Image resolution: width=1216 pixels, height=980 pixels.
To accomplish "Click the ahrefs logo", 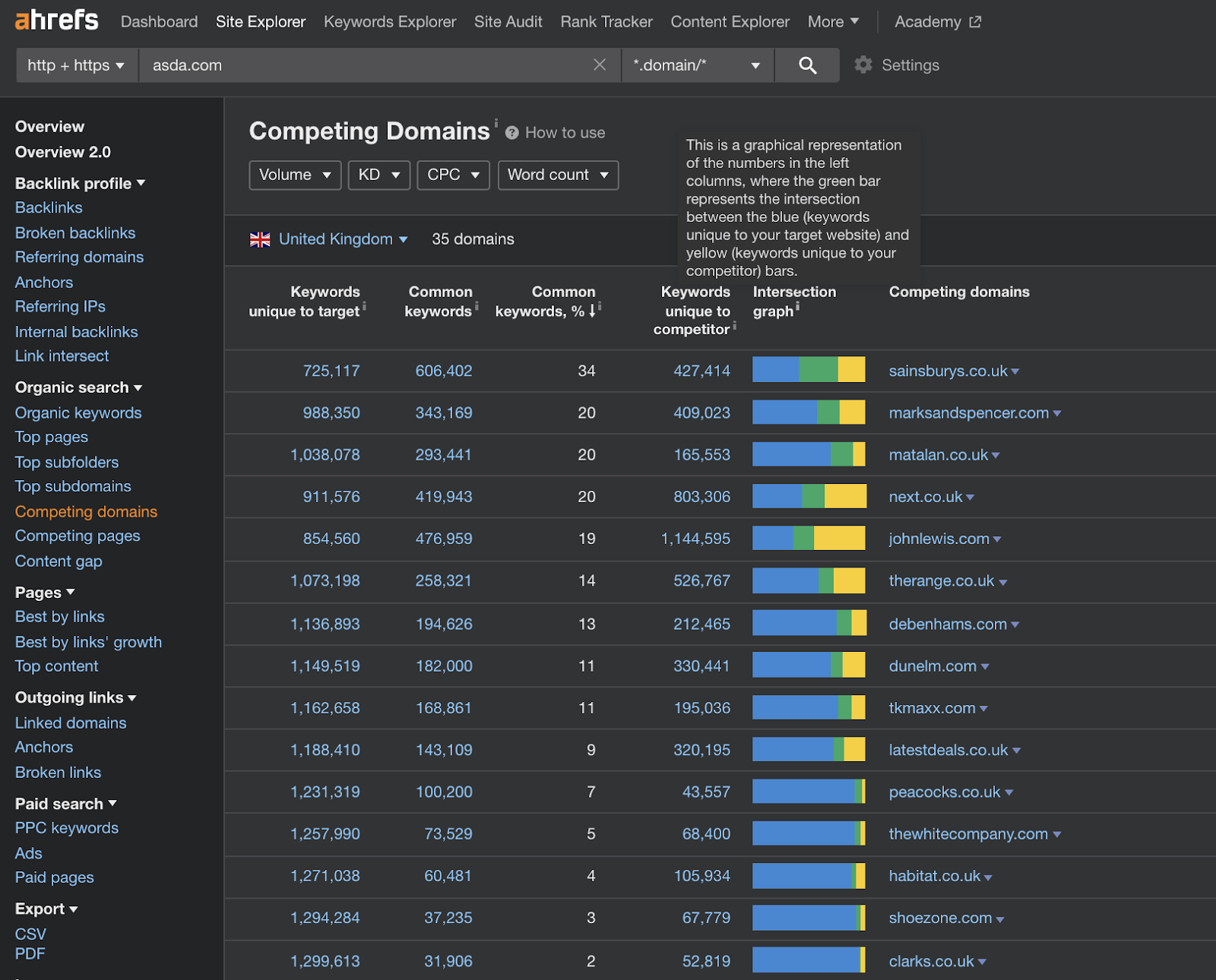I will tap(57, 20).
